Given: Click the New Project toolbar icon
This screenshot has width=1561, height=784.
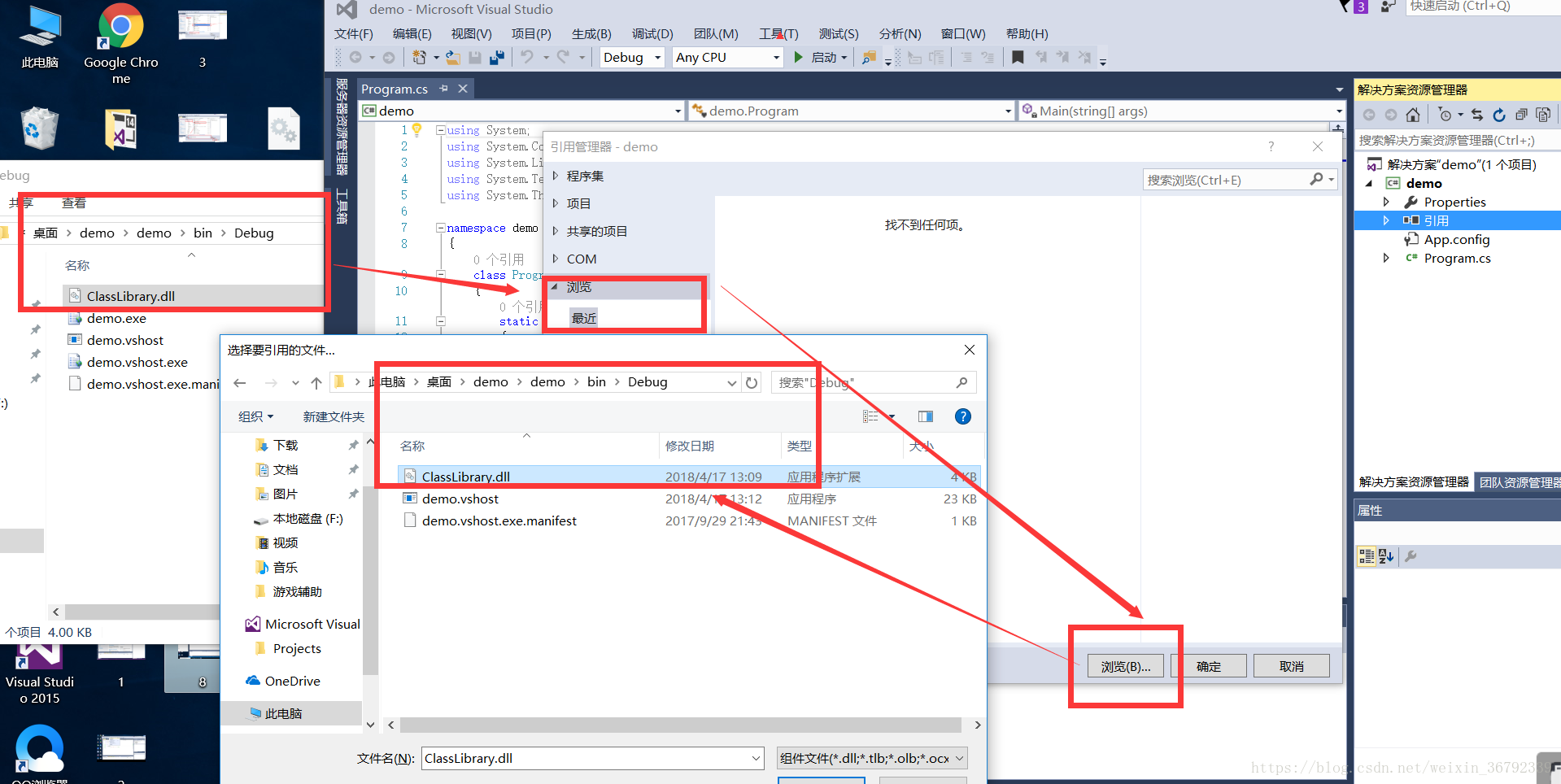Looking at the screenshot, I should [419, 58].
